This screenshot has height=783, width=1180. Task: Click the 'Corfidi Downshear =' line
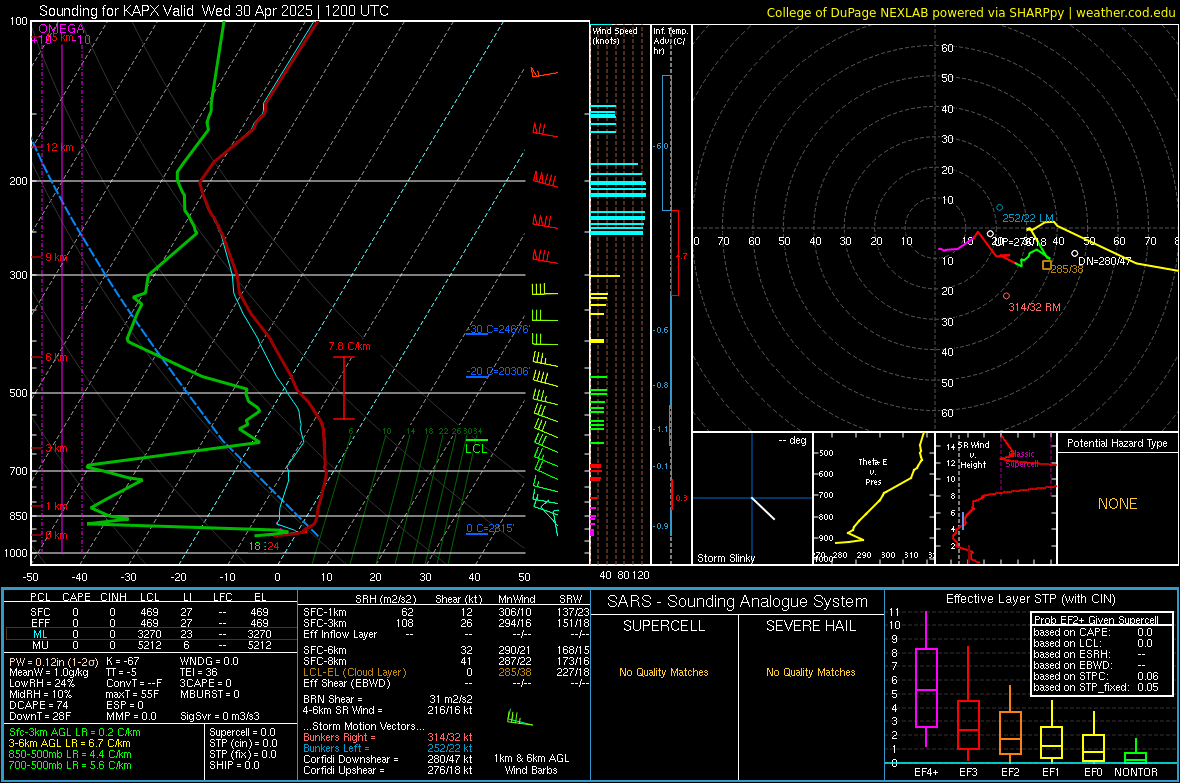point(388,759)
